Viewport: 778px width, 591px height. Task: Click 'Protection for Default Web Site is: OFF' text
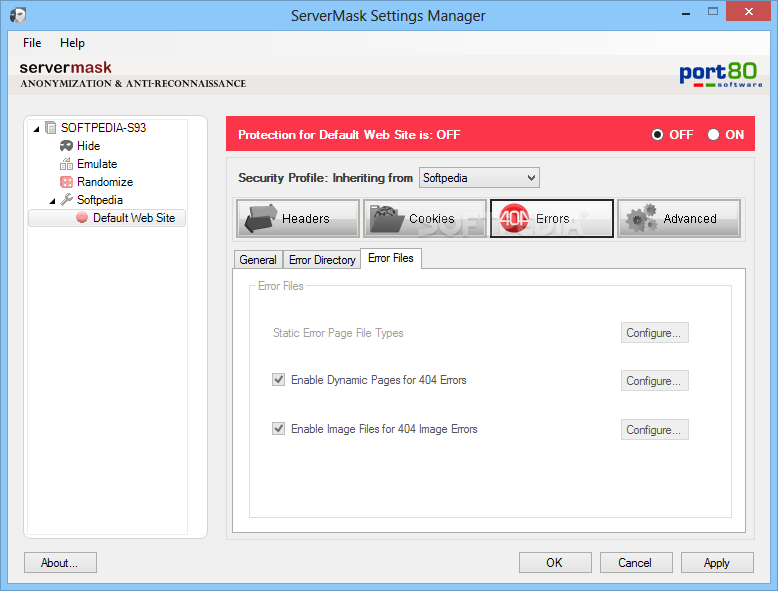(349, 134)
